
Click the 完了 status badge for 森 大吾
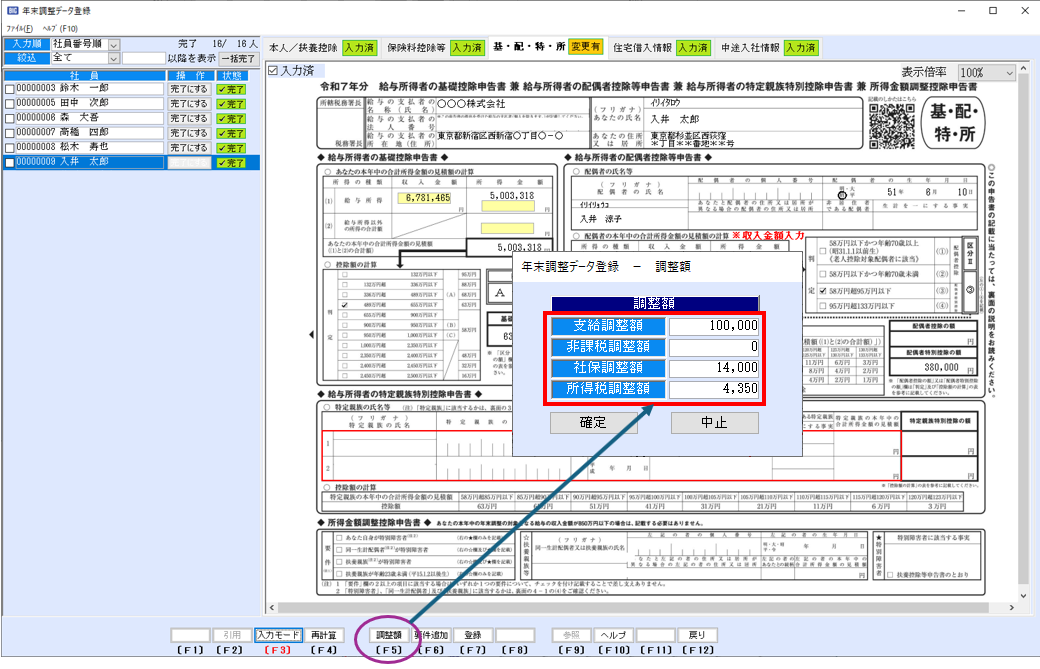point(230,117)
